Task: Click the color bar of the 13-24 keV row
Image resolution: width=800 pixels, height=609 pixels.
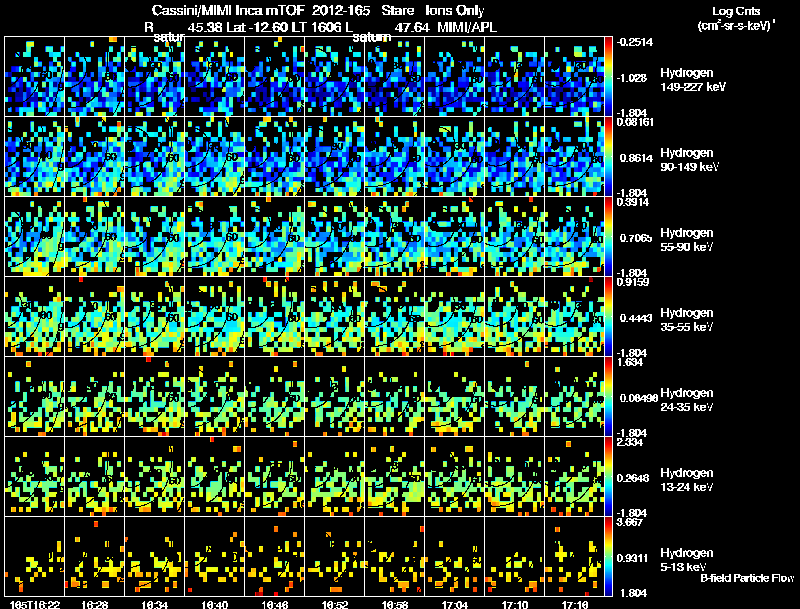Action: point(608,477)
